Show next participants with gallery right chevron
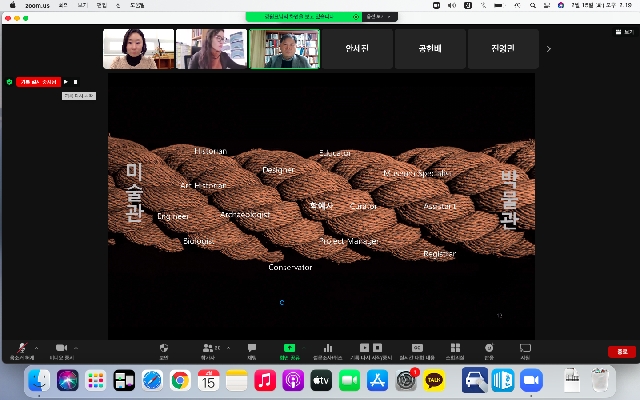640x400 pixels. point(548,48)
